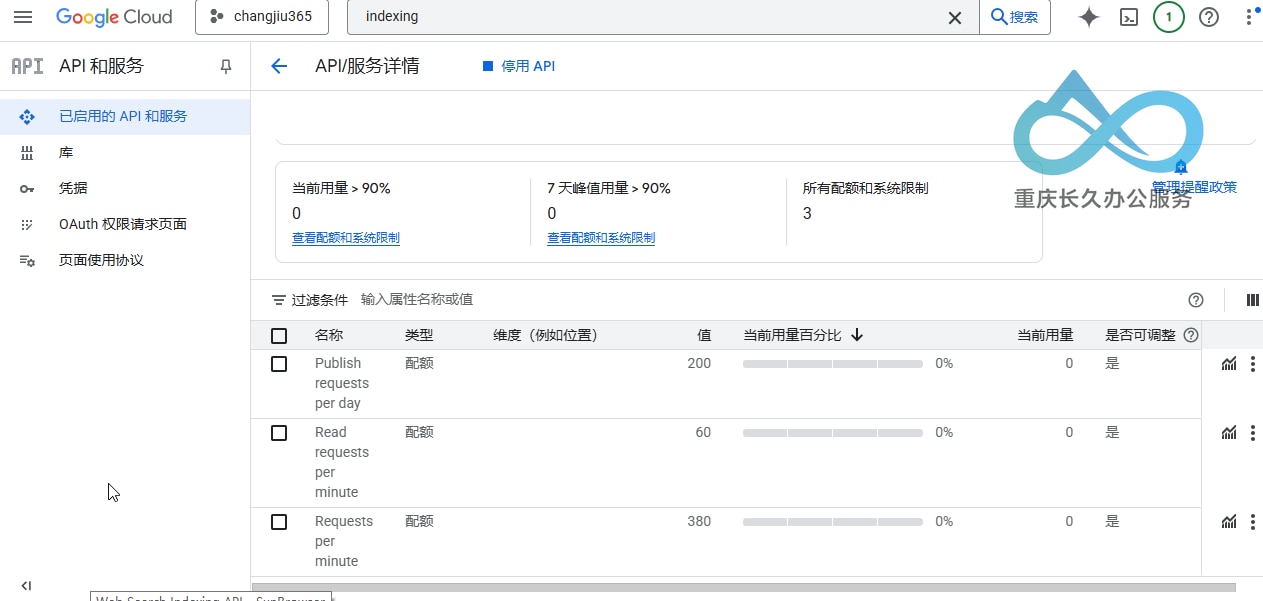Image resolution: width=1263 pixels, height=601 pixels.
Task: Open the 库 library menu item
Action: point(125,152)
